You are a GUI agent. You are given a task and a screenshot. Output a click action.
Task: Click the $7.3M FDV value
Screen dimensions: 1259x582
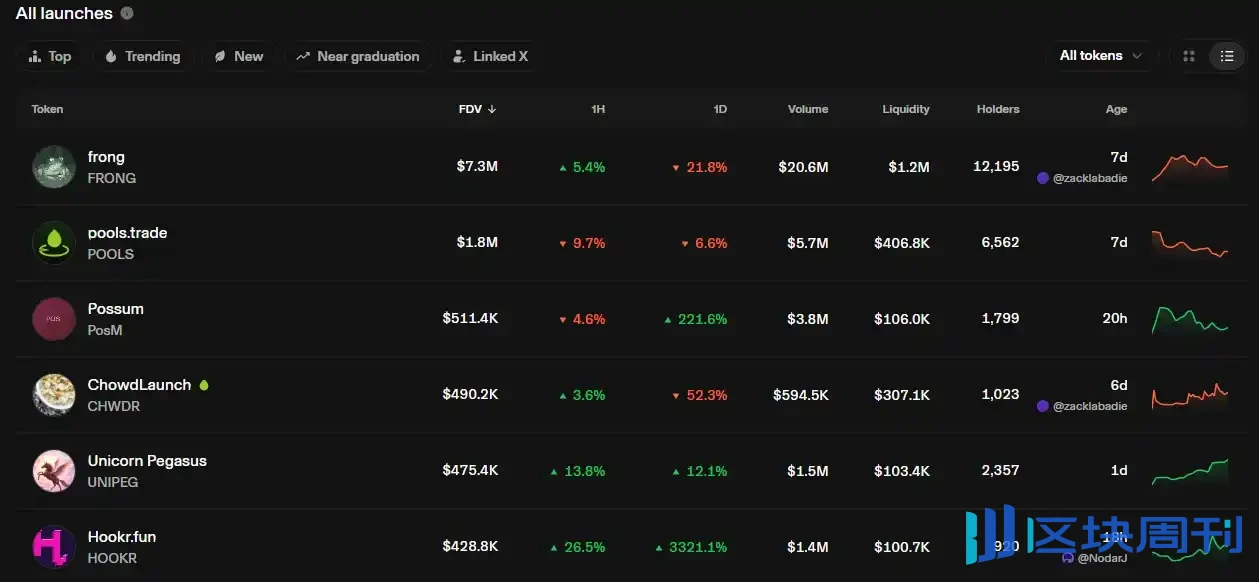[477, 167]
